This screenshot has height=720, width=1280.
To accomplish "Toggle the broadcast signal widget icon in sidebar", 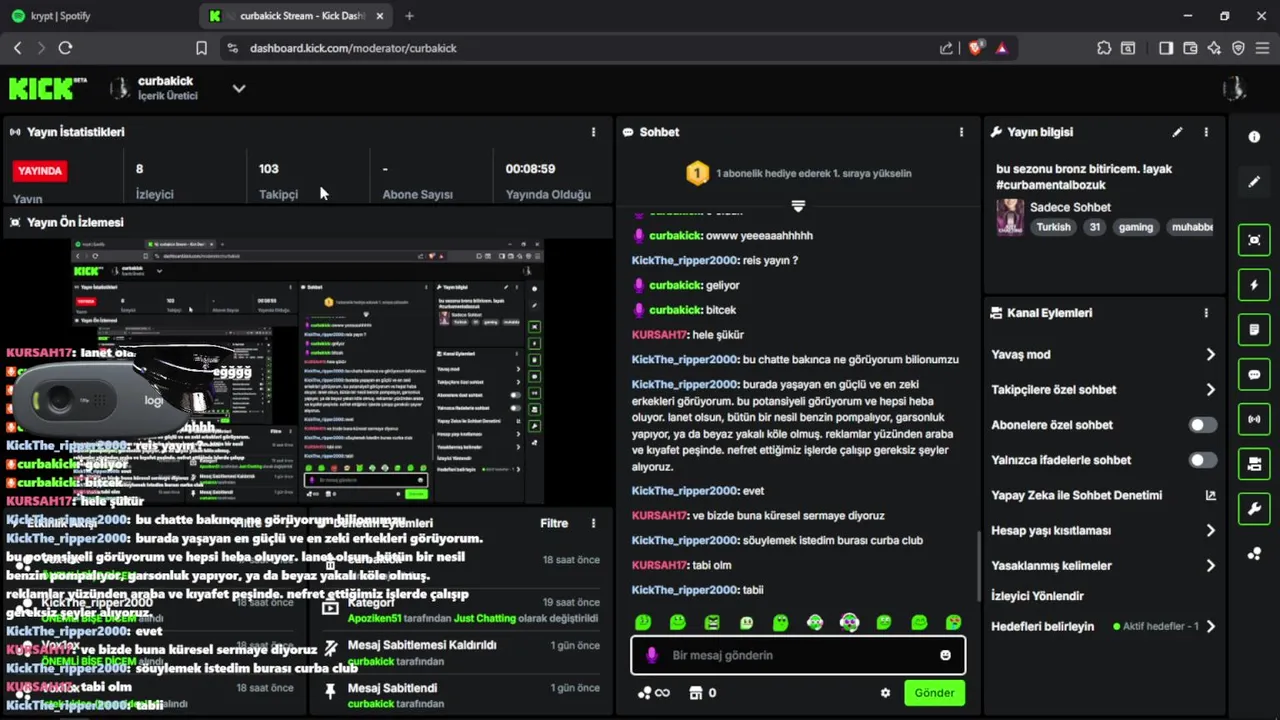I will 1254,419.
